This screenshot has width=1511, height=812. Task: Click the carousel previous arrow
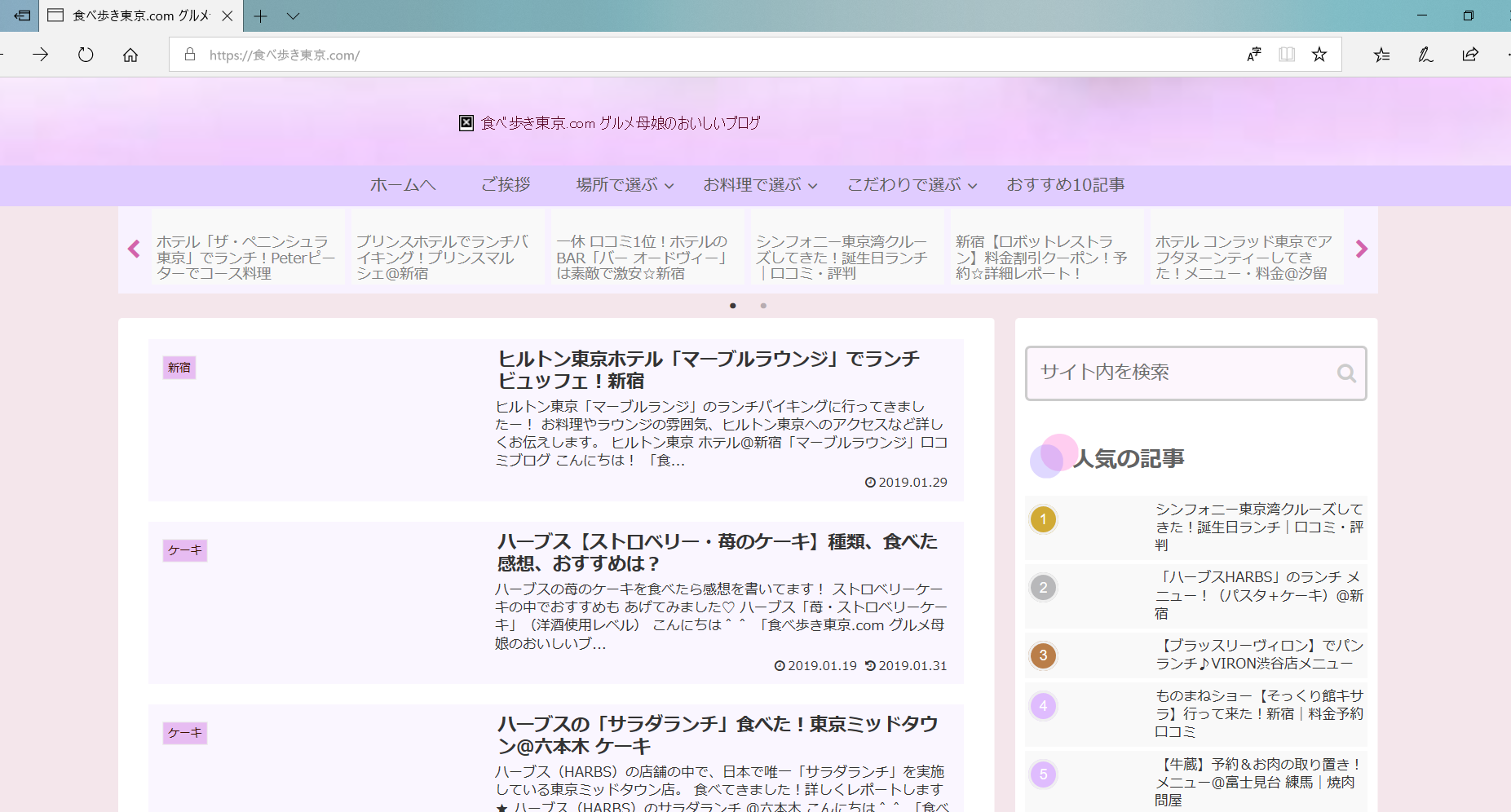pos(135,249)
